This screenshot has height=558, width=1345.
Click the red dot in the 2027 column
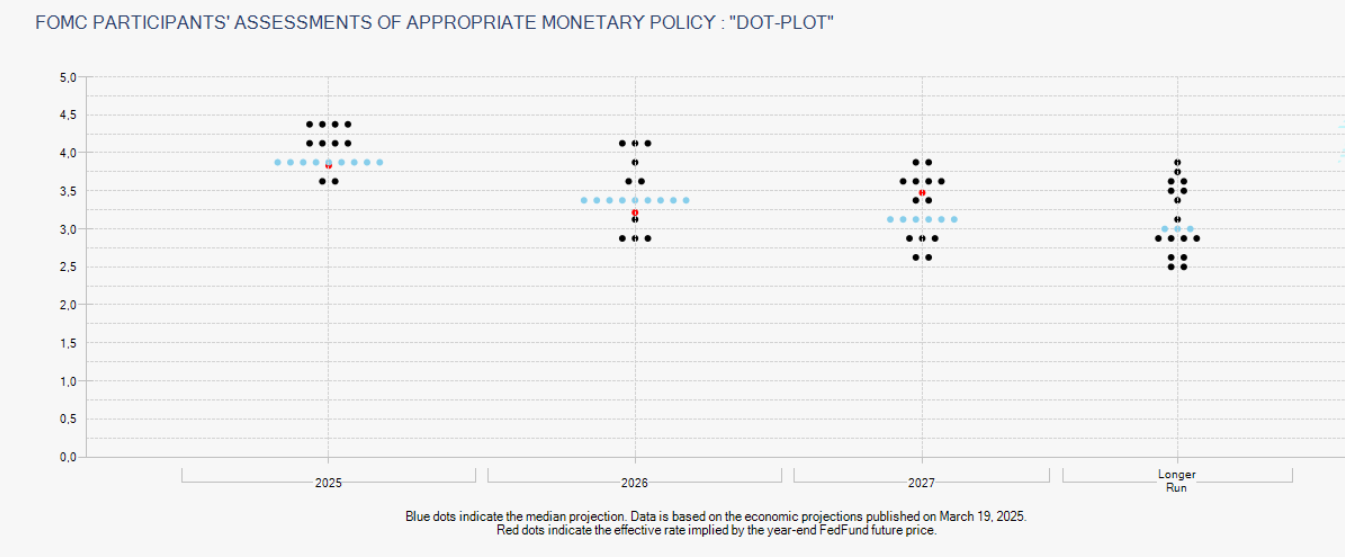click(922, 192)
